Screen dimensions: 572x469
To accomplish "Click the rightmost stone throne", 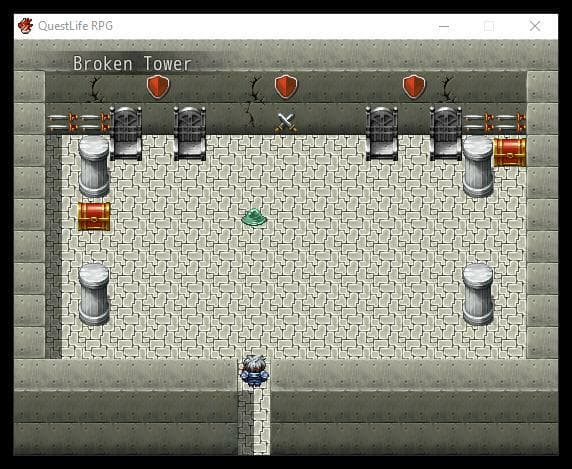I will [x=446, y=133].
